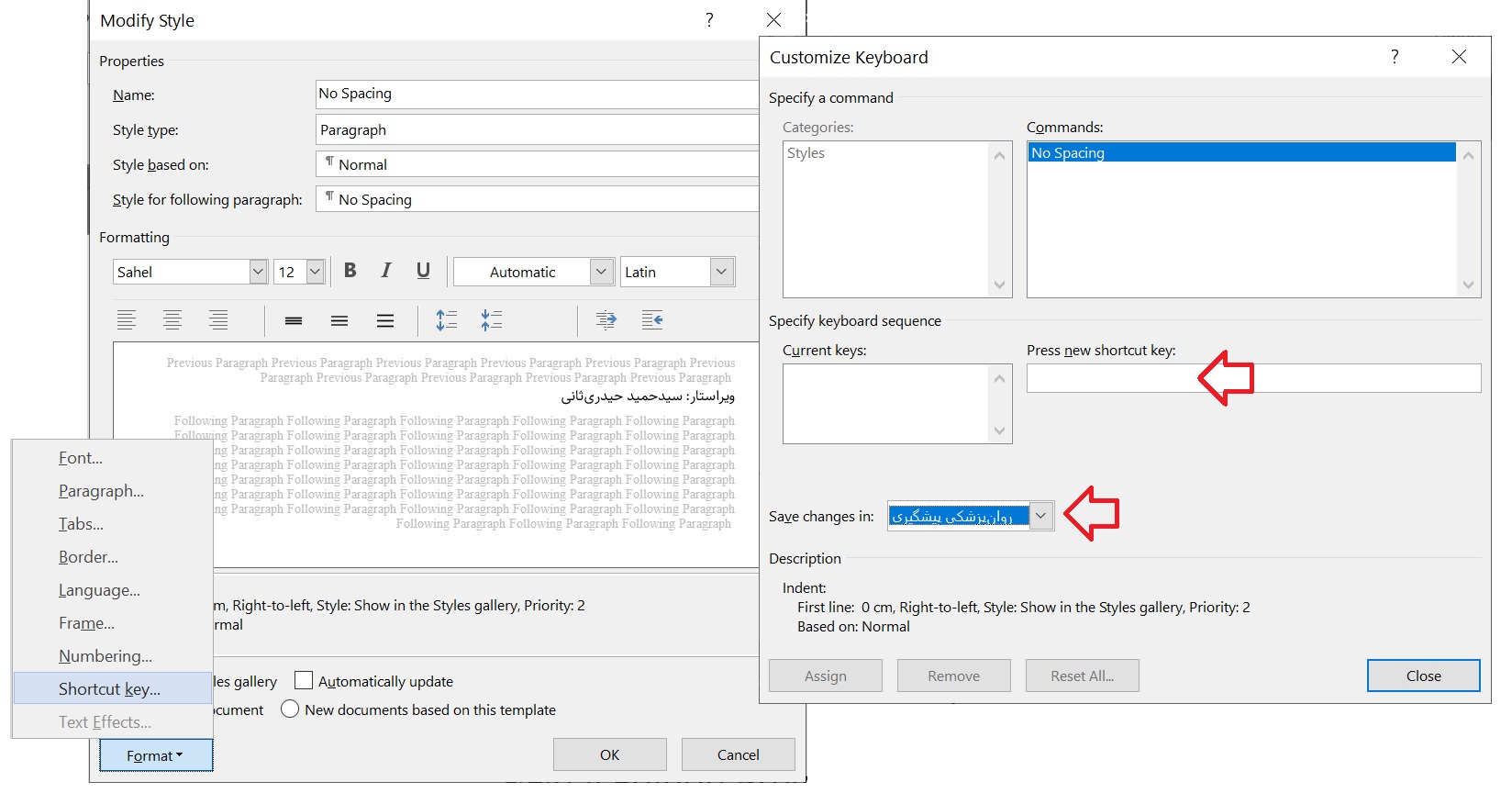Click OK in Modify Style dialog

coord(610,754)
